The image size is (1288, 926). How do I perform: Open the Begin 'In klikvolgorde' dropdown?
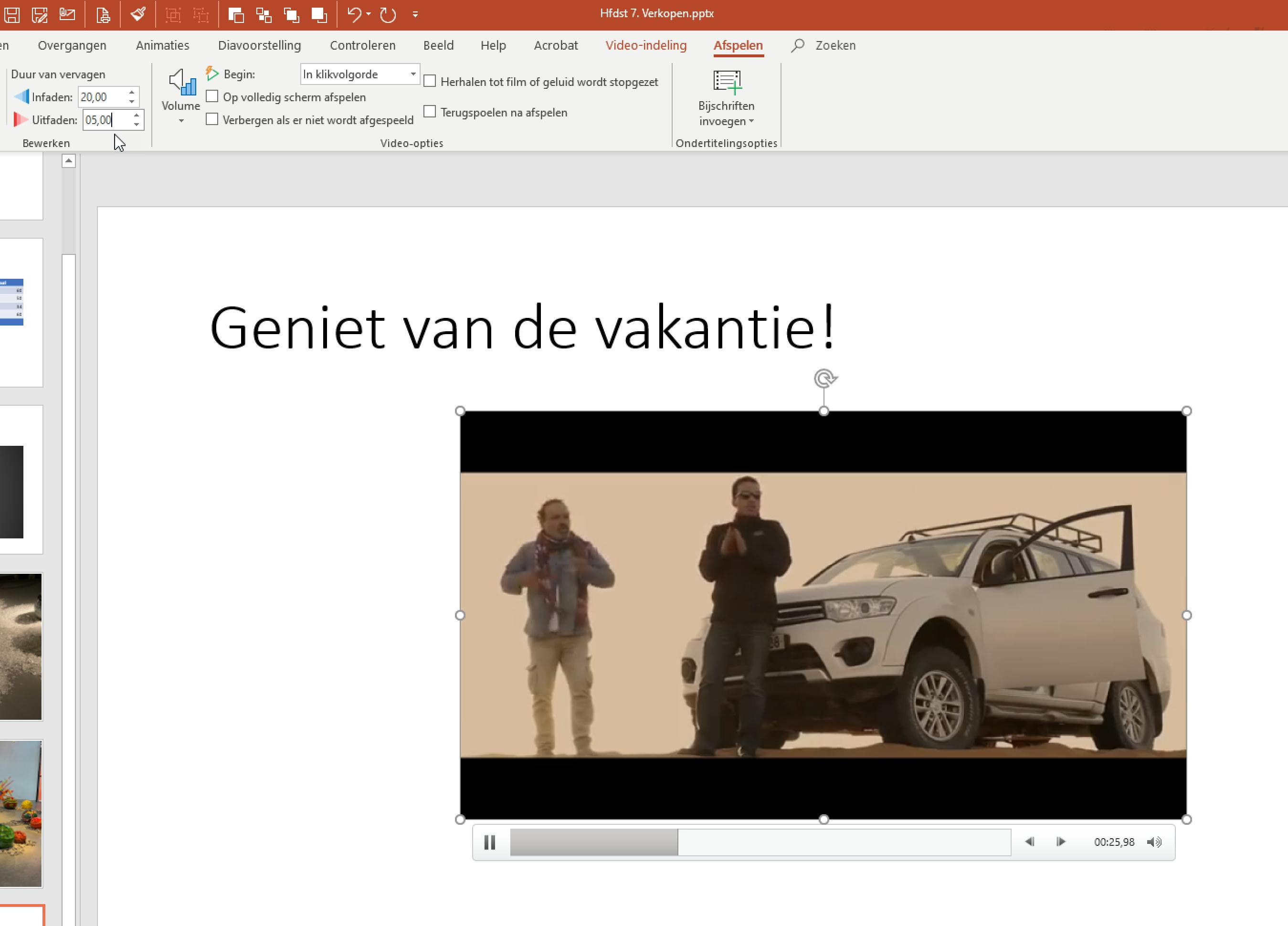(413, 74)
